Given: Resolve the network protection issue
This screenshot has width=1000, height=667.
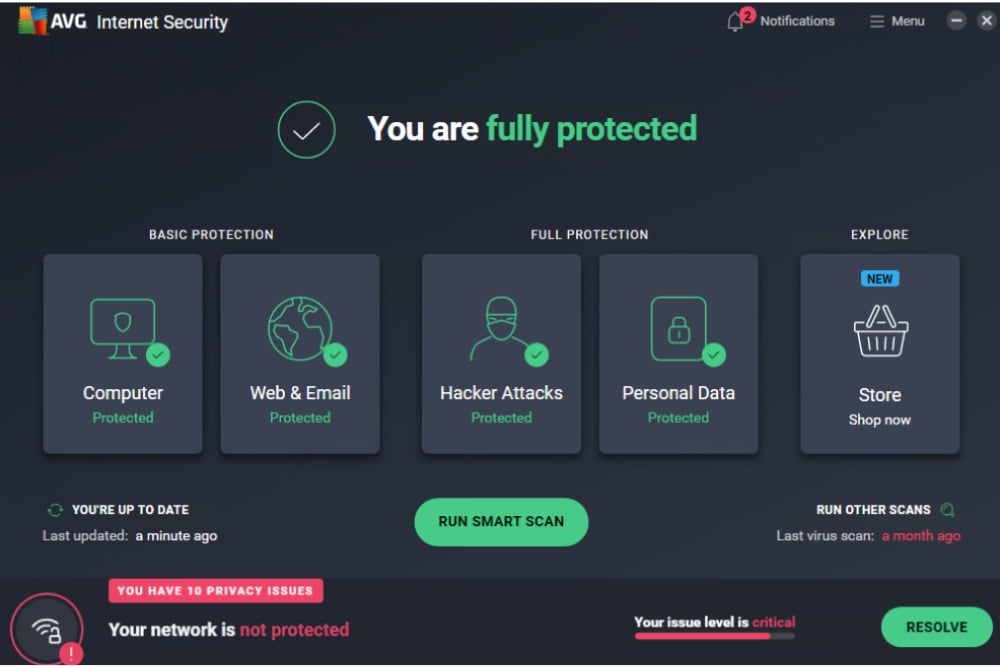Looking at the screenshot, I should coord(936,627).
